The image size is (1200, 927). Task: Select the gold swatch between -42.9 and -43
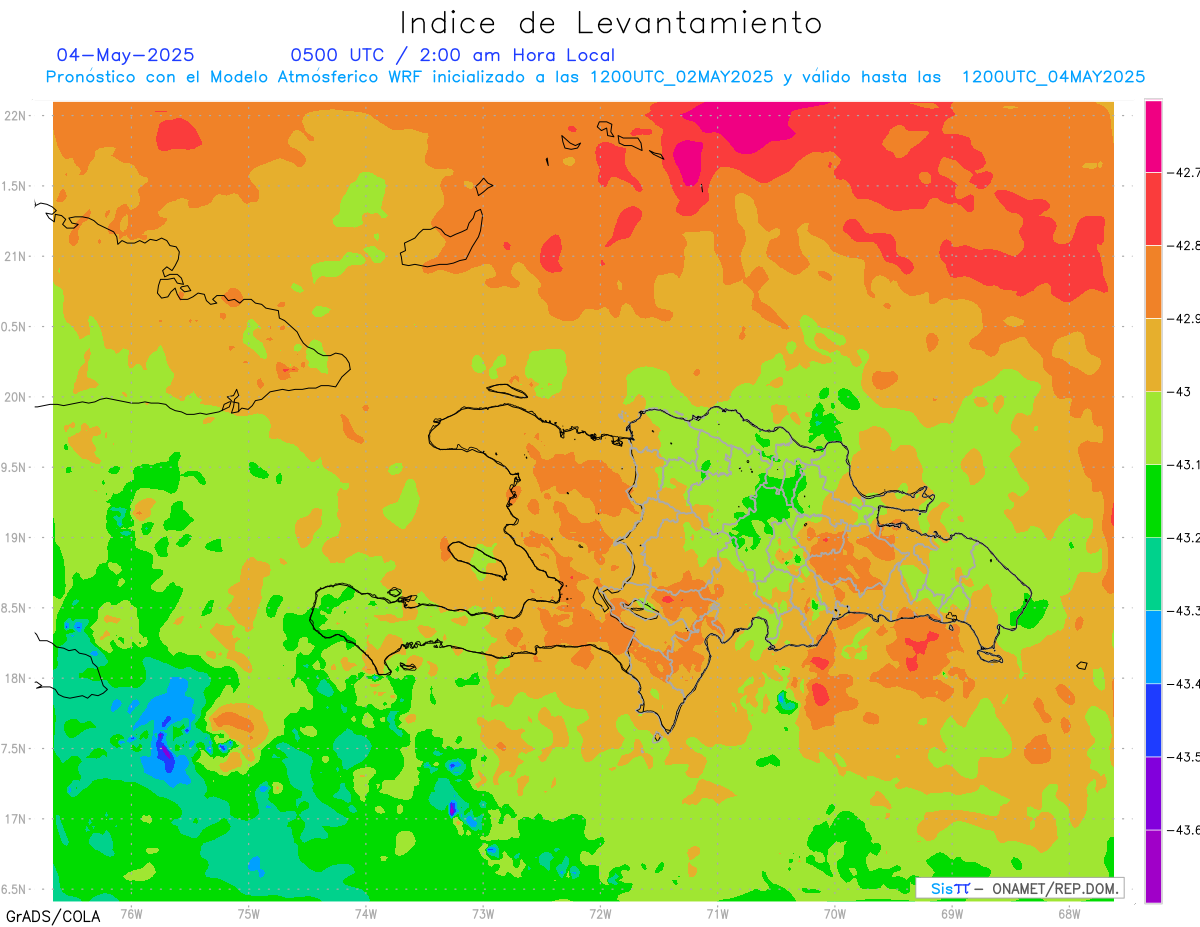pos(1153,354)
